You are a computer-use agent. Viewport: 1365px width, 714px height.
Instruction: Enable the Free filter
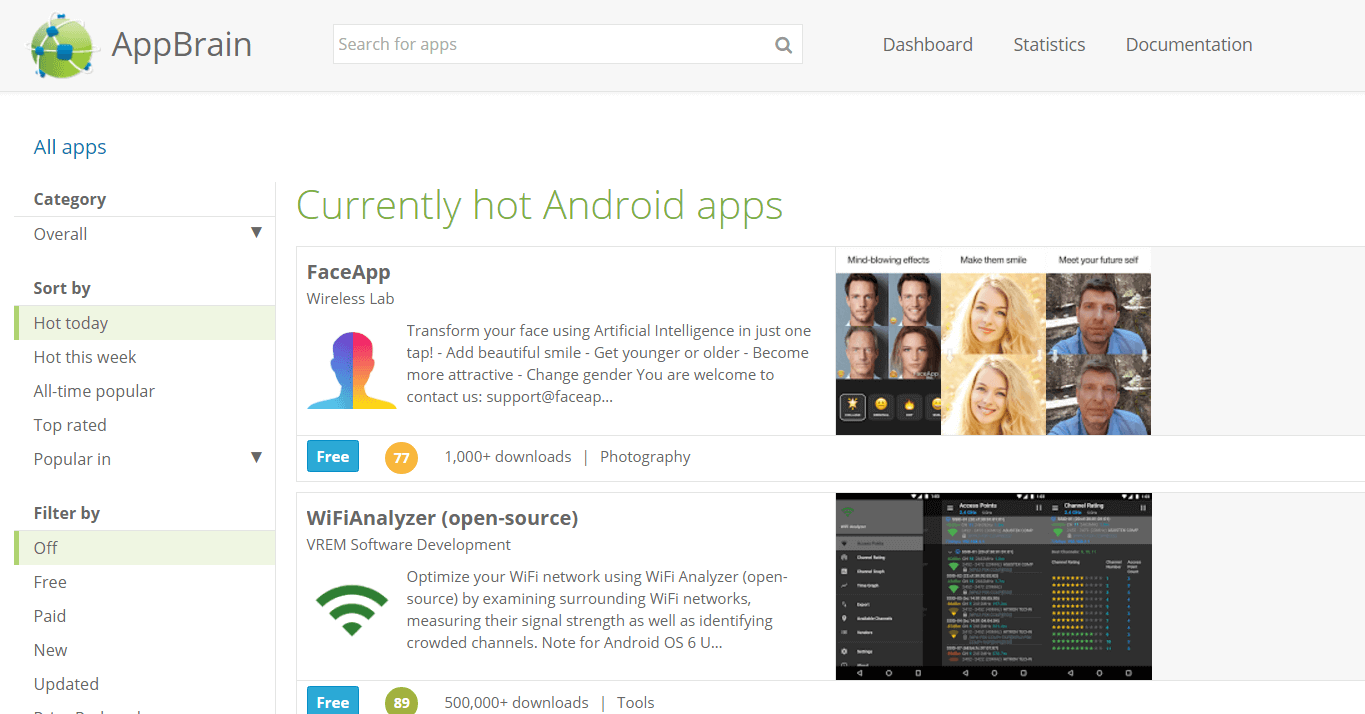point(50,581)
